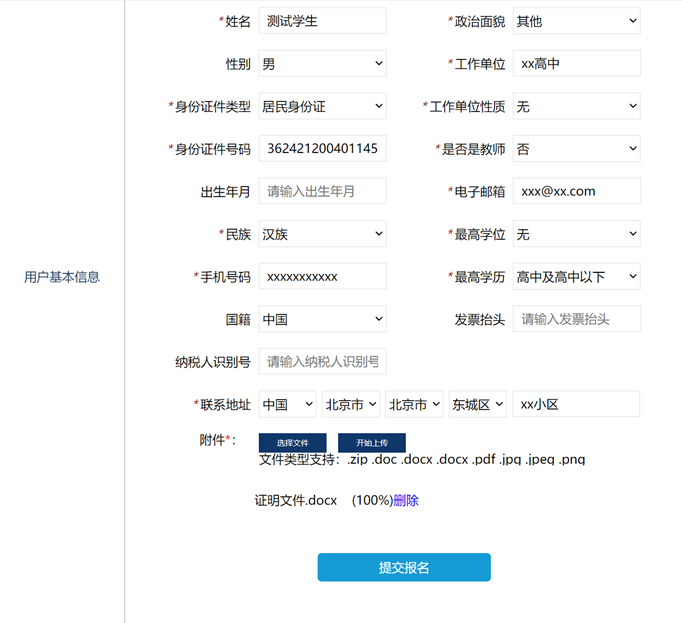Screen dimensions: 682x623
Task: Click the 选择文件 choose file button
Action: pyautogui.click(x=292, y=442)
